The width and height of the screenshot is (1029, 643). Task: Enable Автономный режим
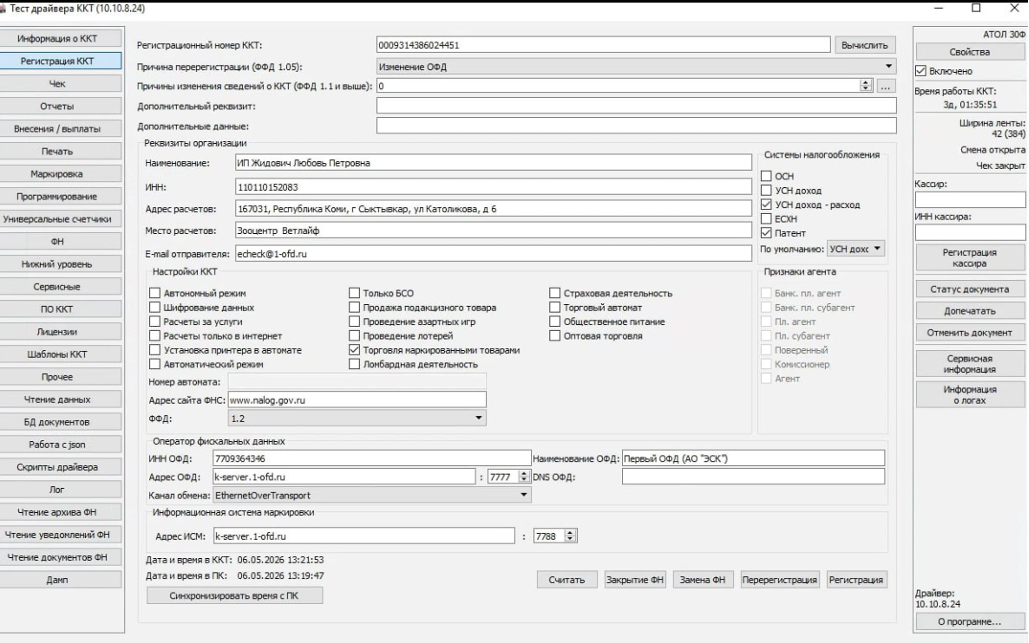[x=155, y=293]
